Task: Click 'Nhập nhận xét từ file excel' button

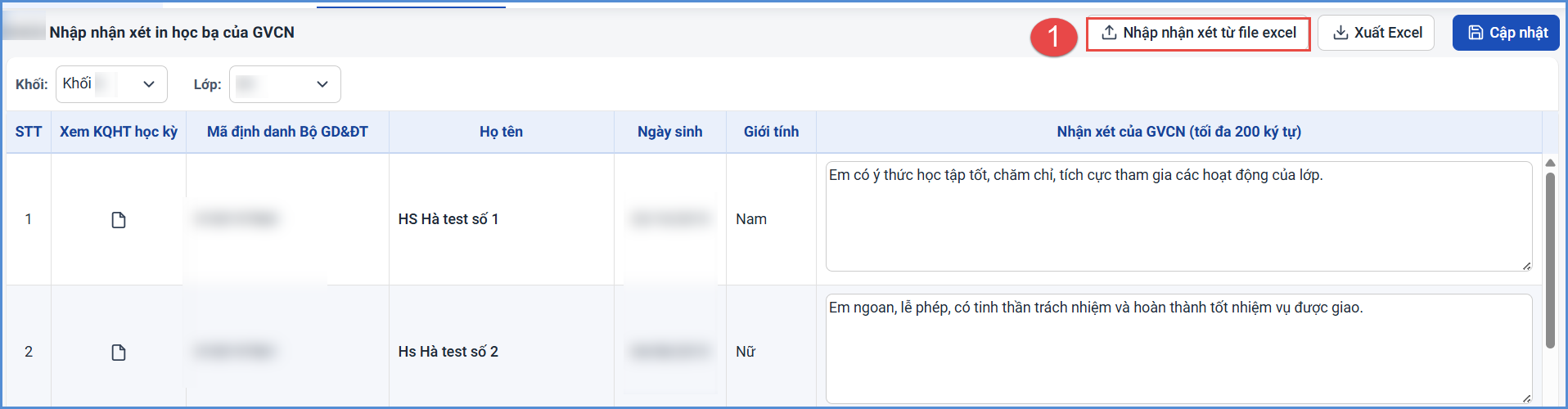Action: [x=1198, y=34]
